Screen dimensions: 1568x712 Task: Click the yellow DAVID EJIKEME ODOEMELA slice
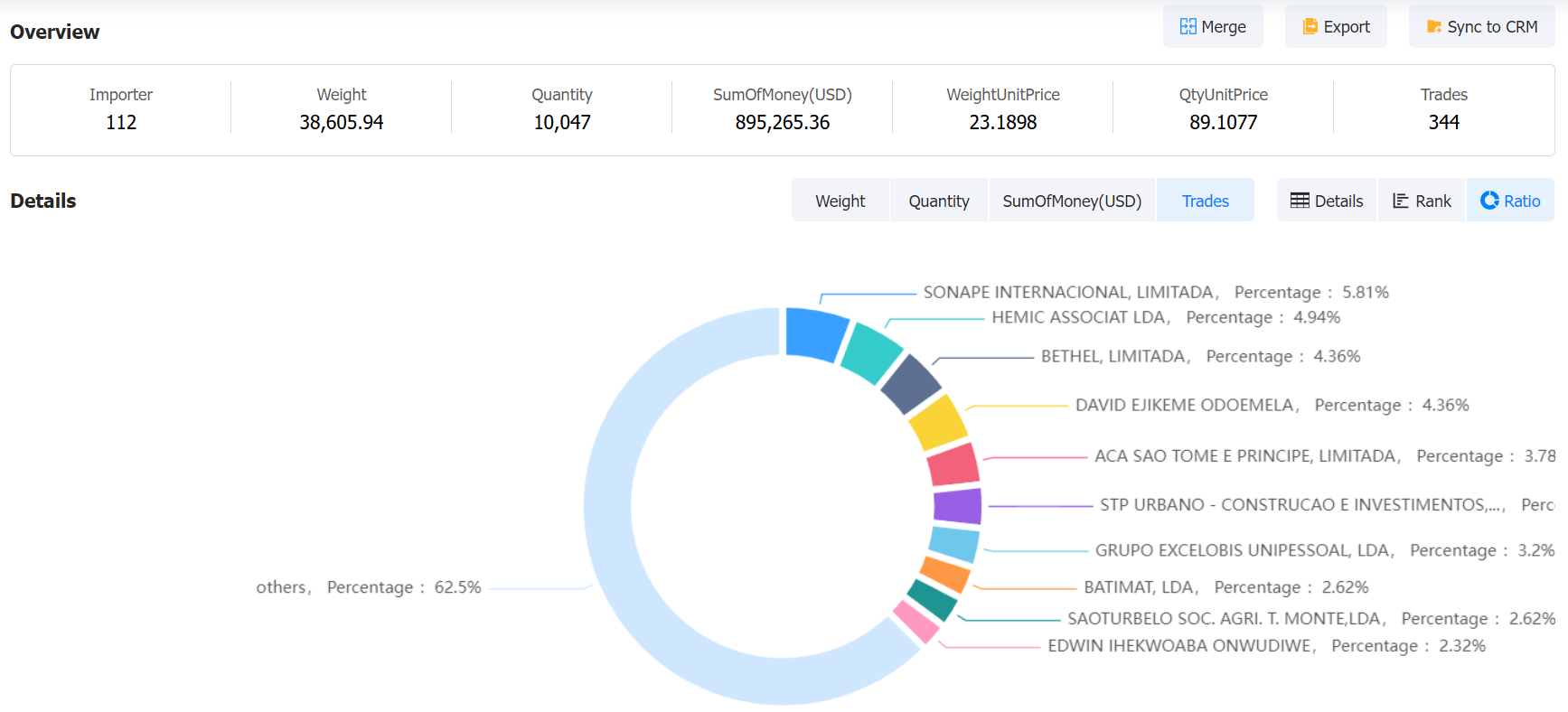[x=939, y=423]
